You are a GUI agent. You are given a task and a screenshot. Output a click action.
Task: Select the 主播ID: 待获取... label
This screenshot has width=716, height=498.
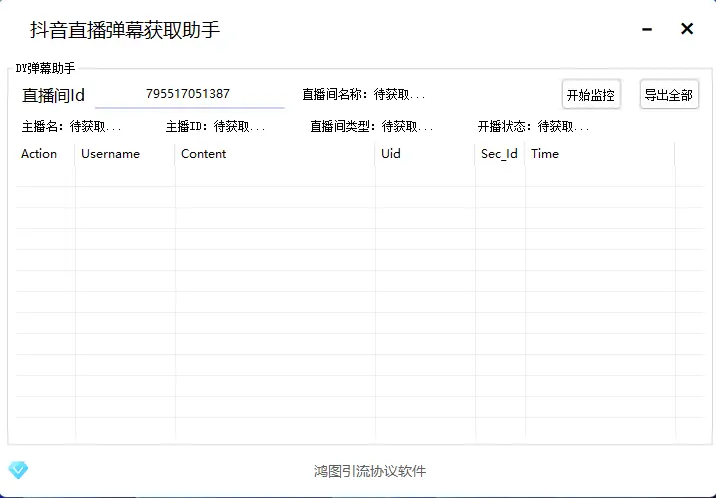click(216, 126)
